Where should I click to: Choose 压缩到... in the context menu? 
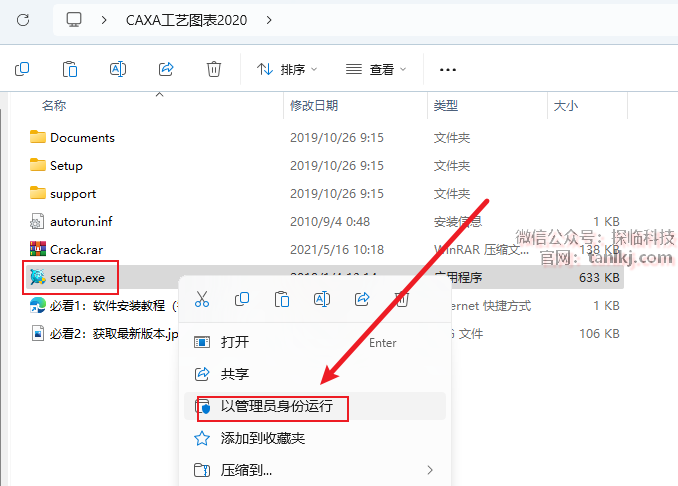tap(315, 470)
